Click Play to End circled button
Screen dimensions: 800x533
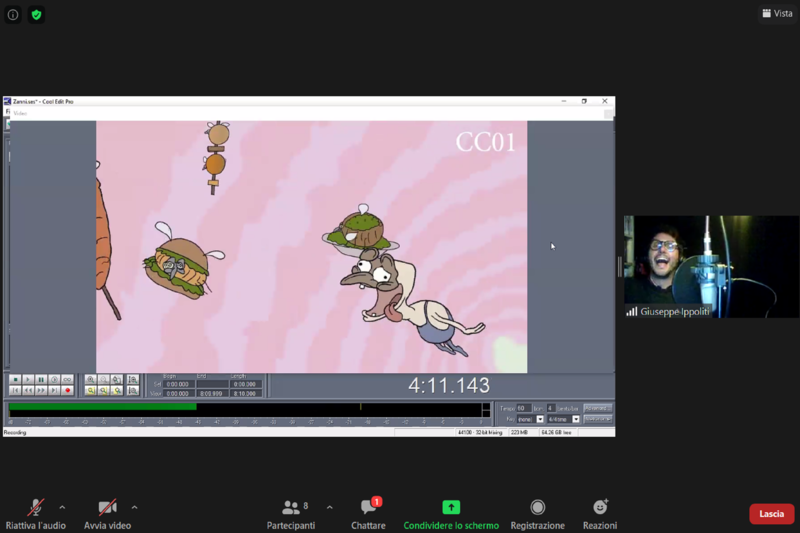point(54,379)
